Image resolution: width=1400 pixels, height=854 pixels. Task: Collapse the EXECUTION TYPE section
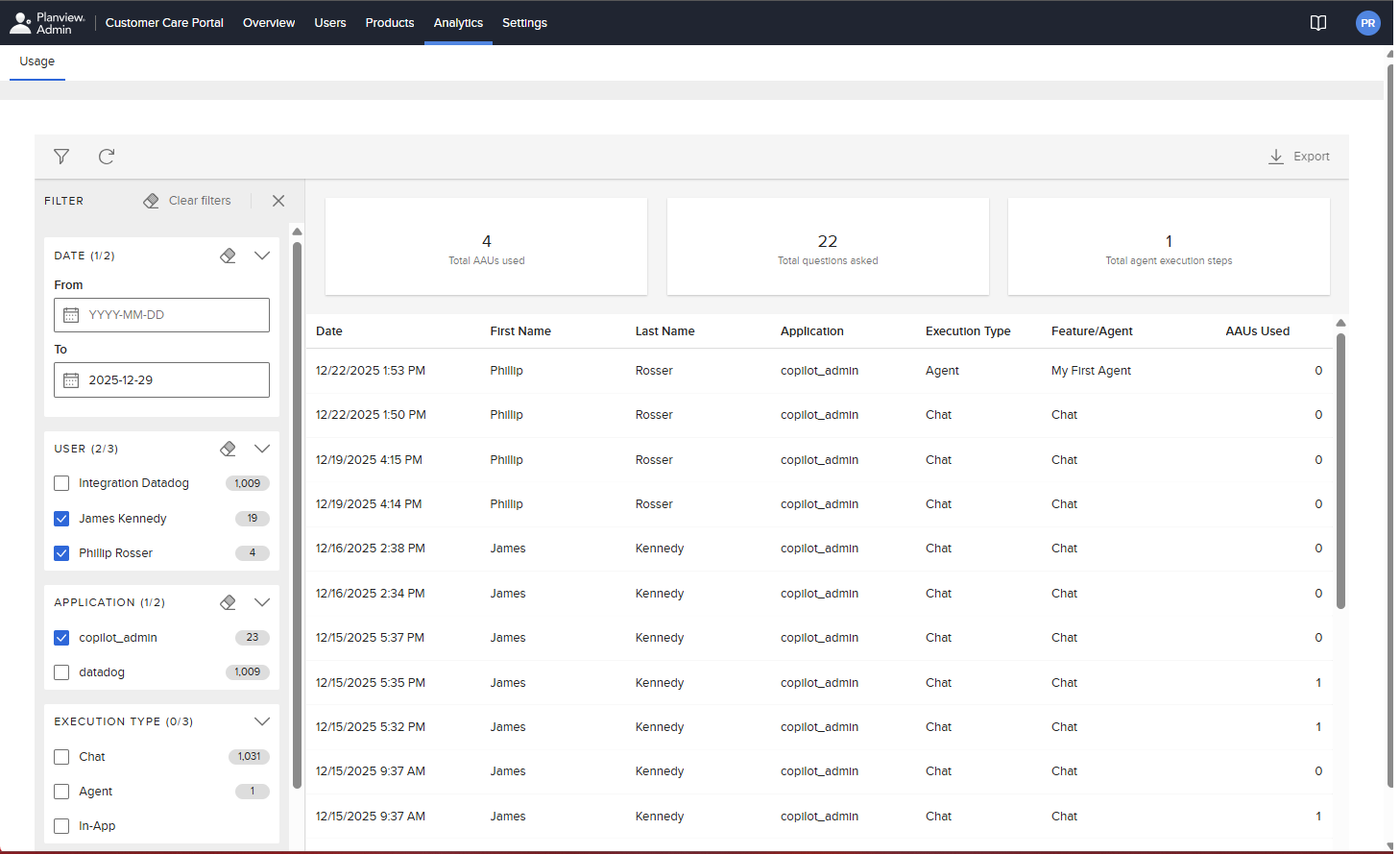[262, 720]
